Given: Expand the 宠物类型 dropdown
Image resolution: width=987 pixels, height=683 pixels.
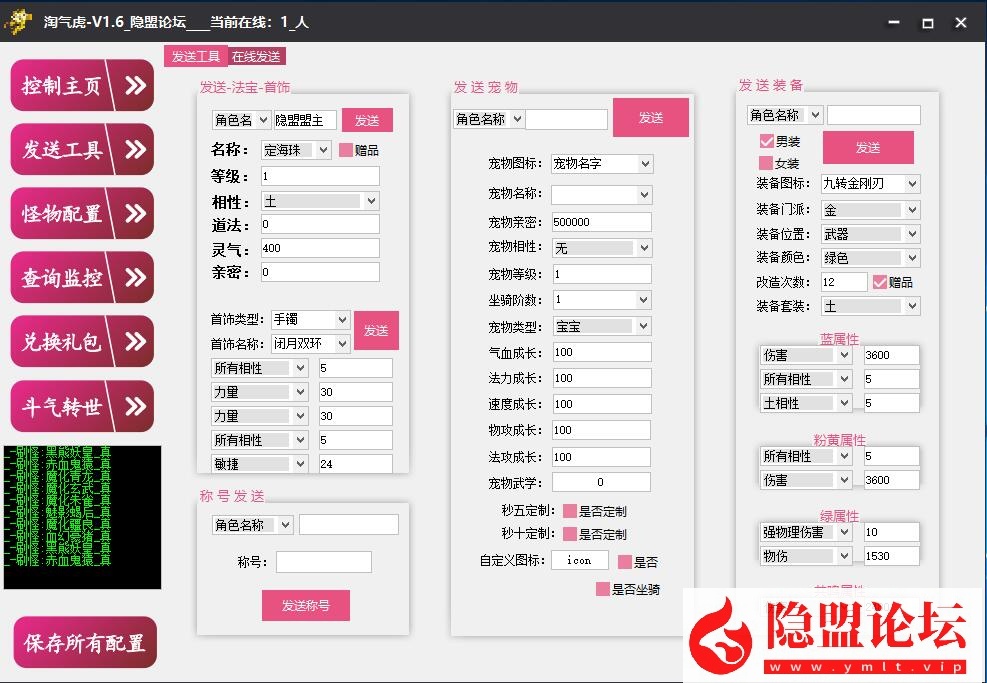Looking at the screenshot, I should 602,326.
